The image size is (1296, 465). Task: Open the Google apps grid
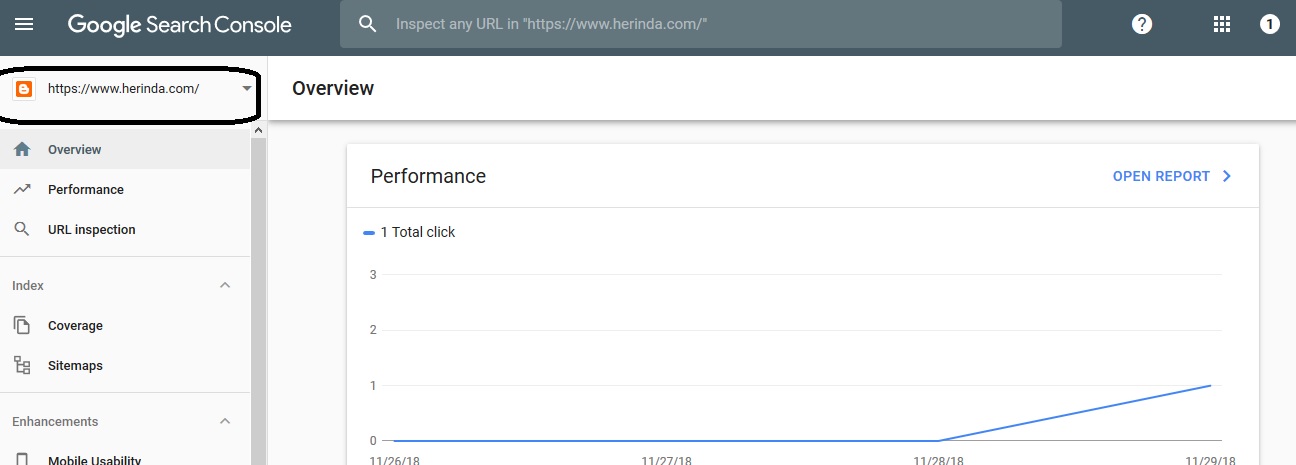[x=1221, y=24]
